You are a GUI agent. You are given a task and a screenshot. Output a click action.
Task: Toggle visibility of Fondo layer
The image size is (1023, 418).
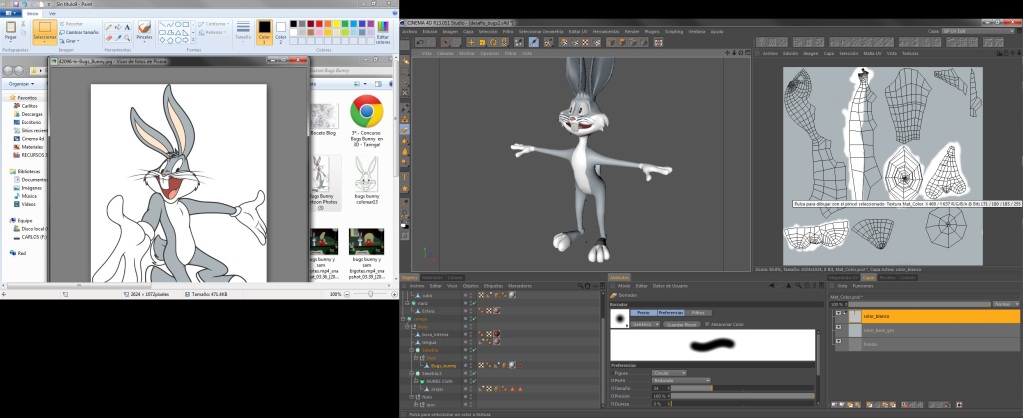(x=838, y=341)
